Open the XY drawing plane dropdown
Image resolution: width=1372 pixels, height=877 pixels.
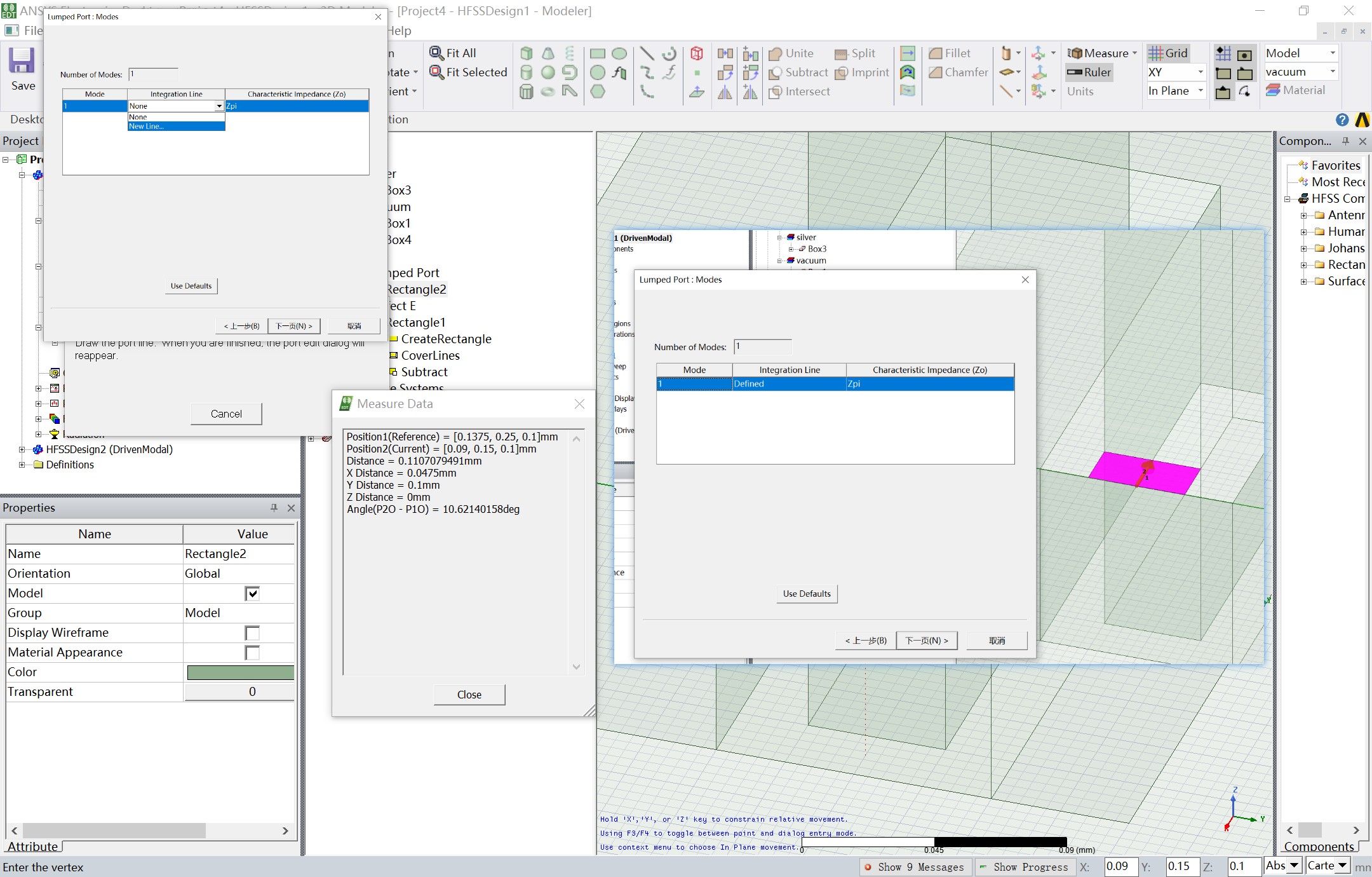coord(1200,72)
